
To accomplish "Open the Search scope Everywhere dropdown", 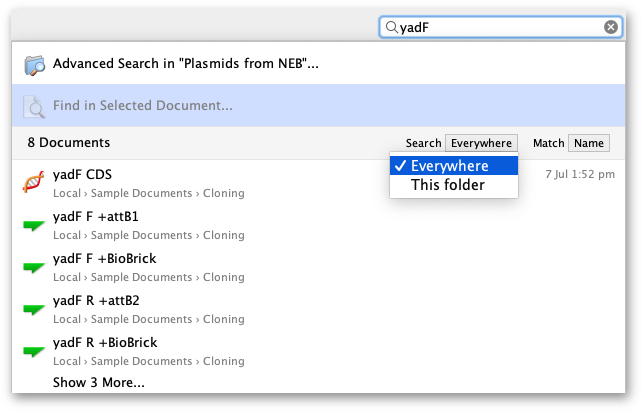I will 481,143.
